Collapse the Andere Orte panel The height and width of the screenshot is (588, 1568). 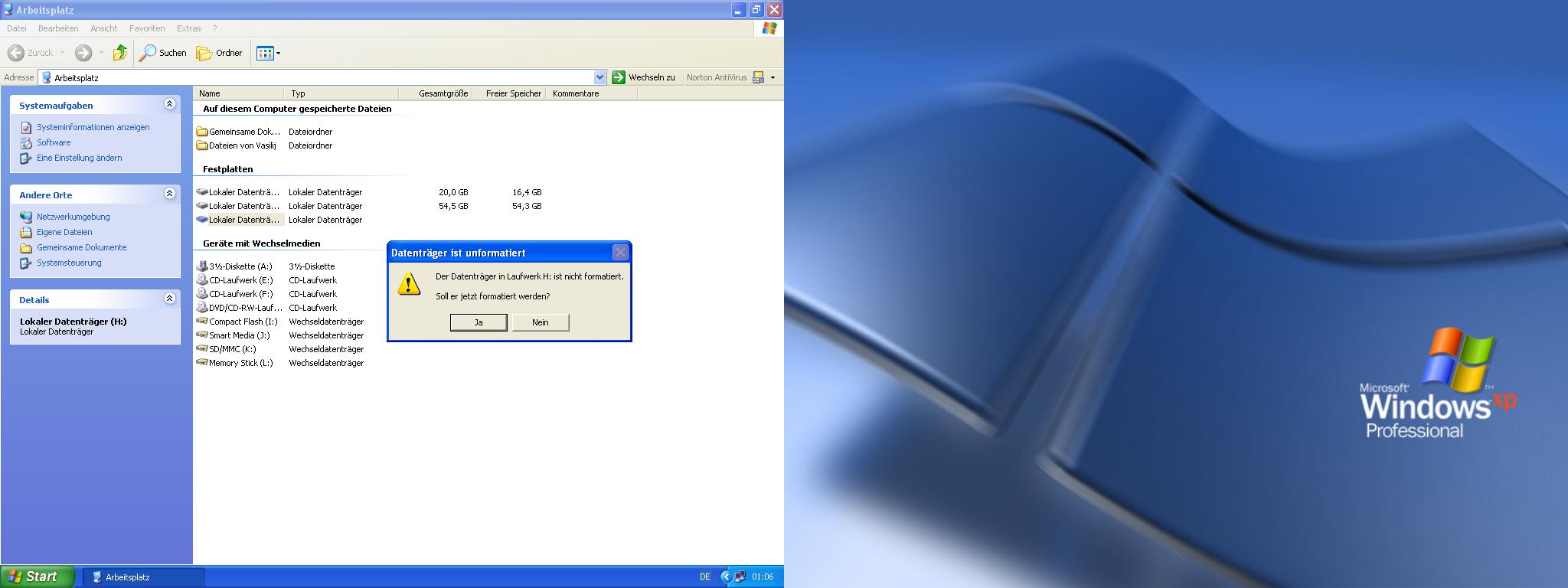click(x=169, y=194)
